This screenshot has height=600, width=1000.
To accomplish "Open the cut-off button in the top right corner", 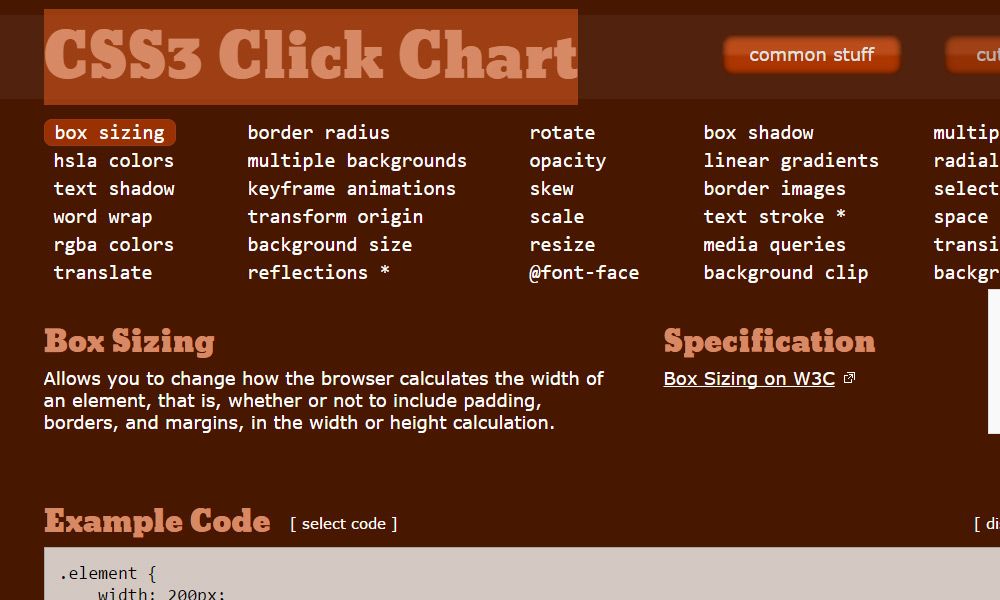I will click(974, 55).
